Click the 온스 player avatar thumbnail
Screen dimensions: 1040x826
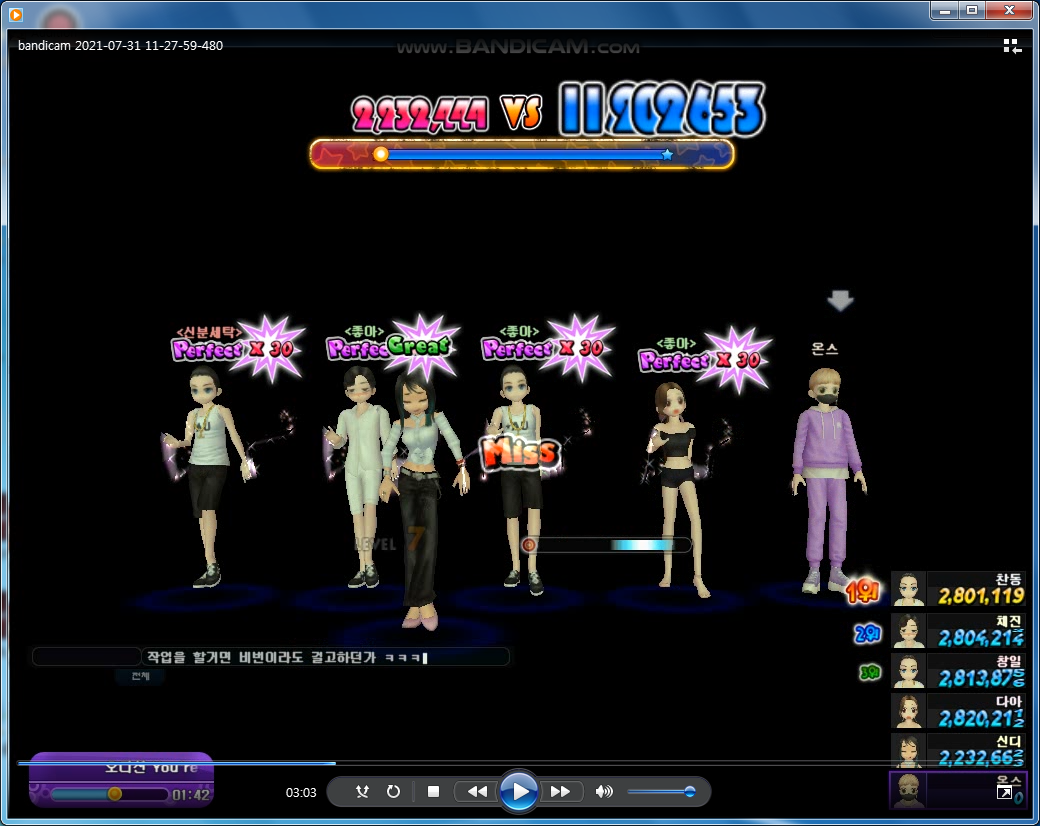[907, 790]
